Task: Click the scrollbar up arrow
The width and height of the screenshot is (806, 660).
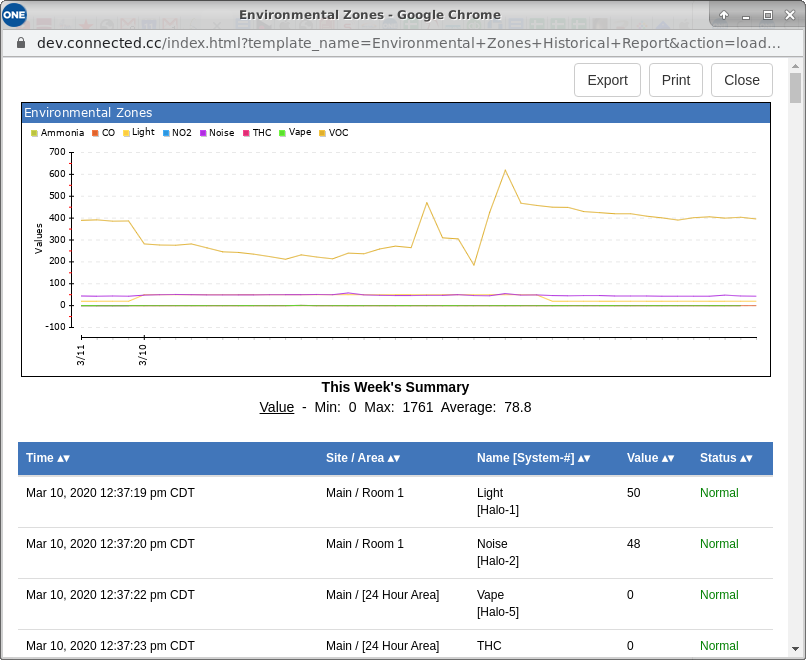Action: point(795,64)
